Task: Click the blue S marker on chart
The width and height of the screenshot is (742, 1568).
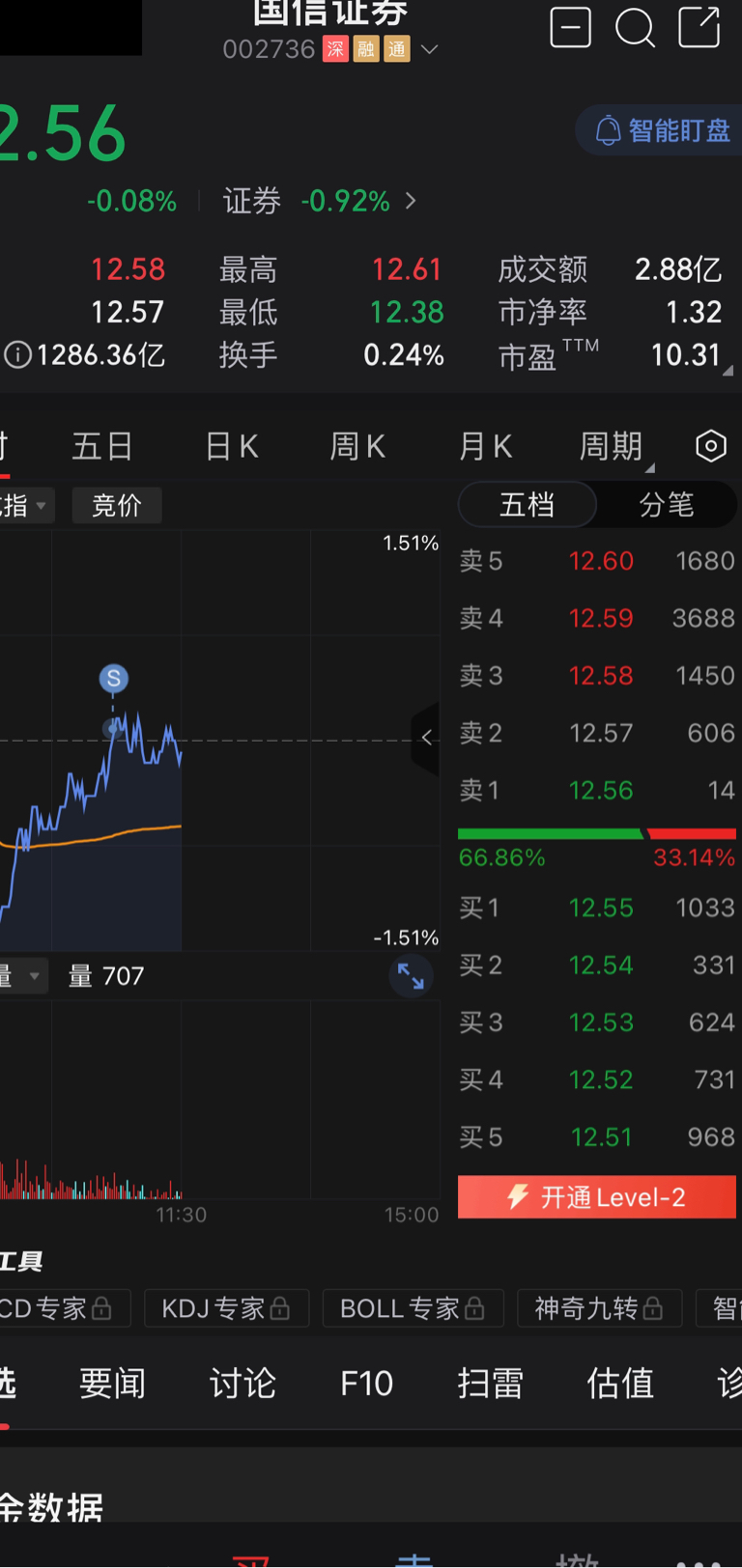Action: click(114, 678)
